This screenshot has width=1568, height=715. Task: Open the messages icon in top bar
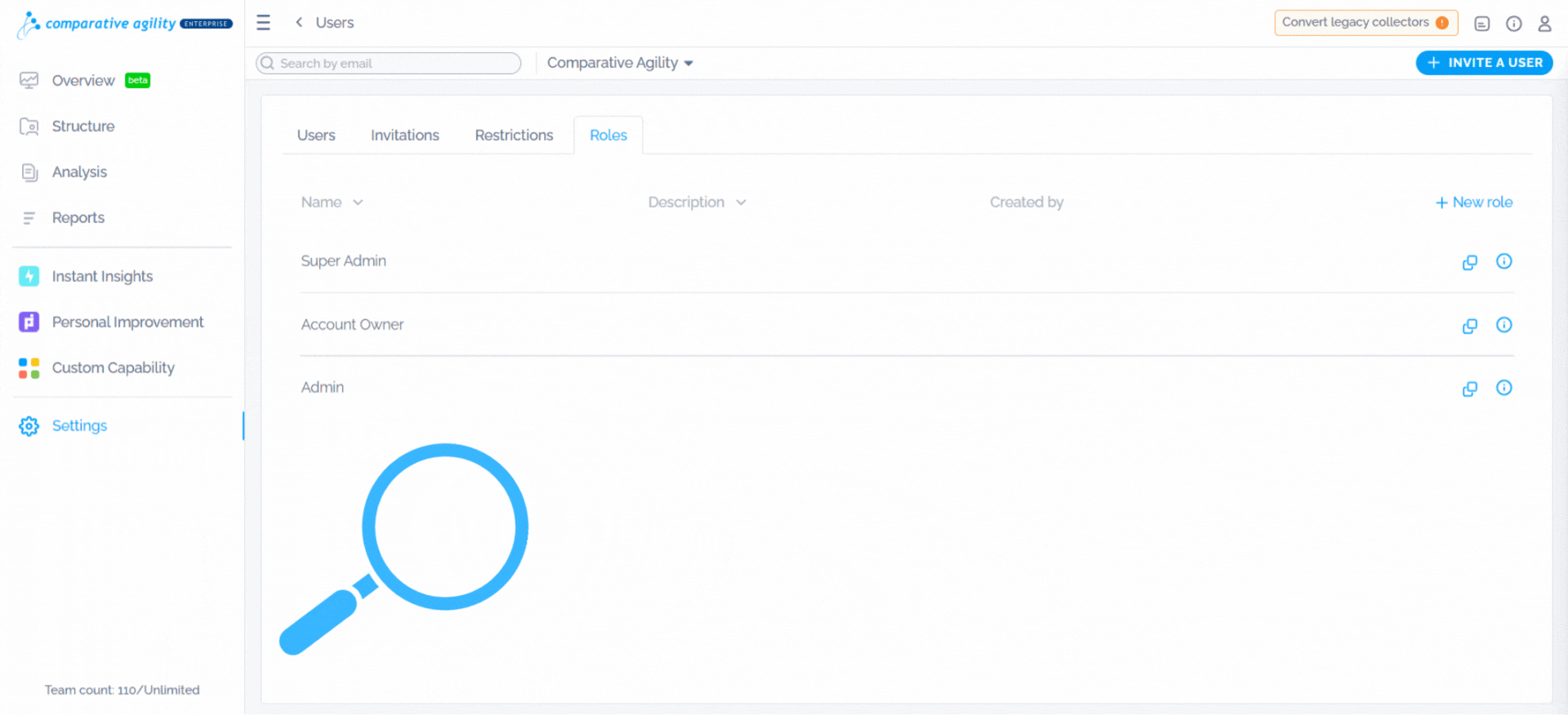coord(1482,24)
